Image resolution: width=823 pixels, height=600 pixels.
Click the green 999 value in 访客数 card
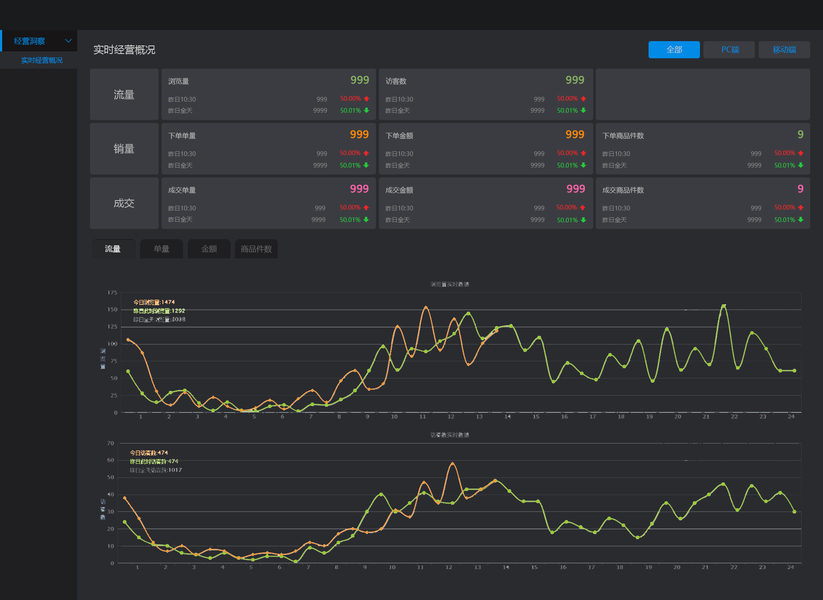coord(575,80)
